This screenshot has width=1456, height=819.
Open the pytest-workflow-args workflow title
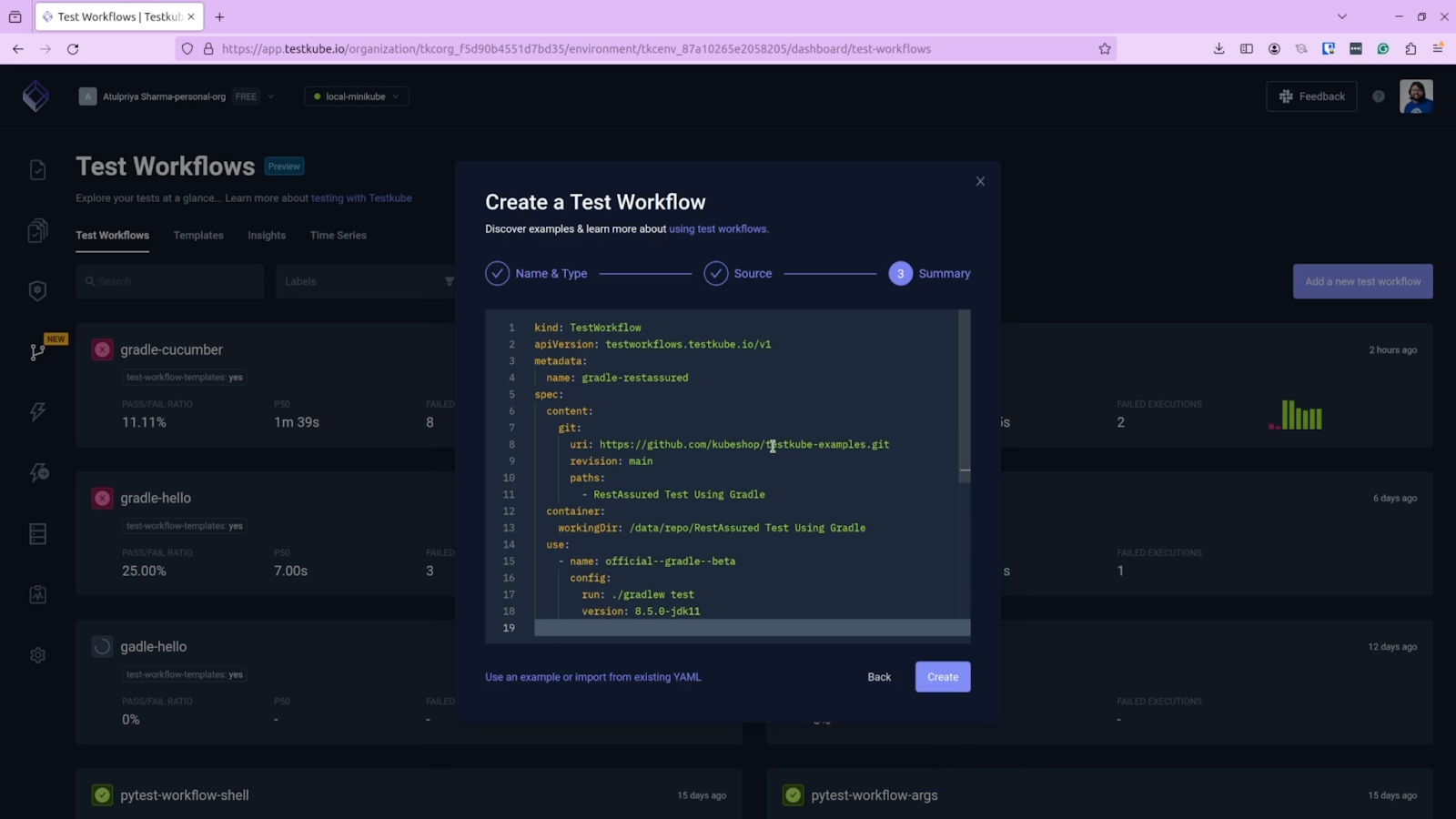click(874, 795)
